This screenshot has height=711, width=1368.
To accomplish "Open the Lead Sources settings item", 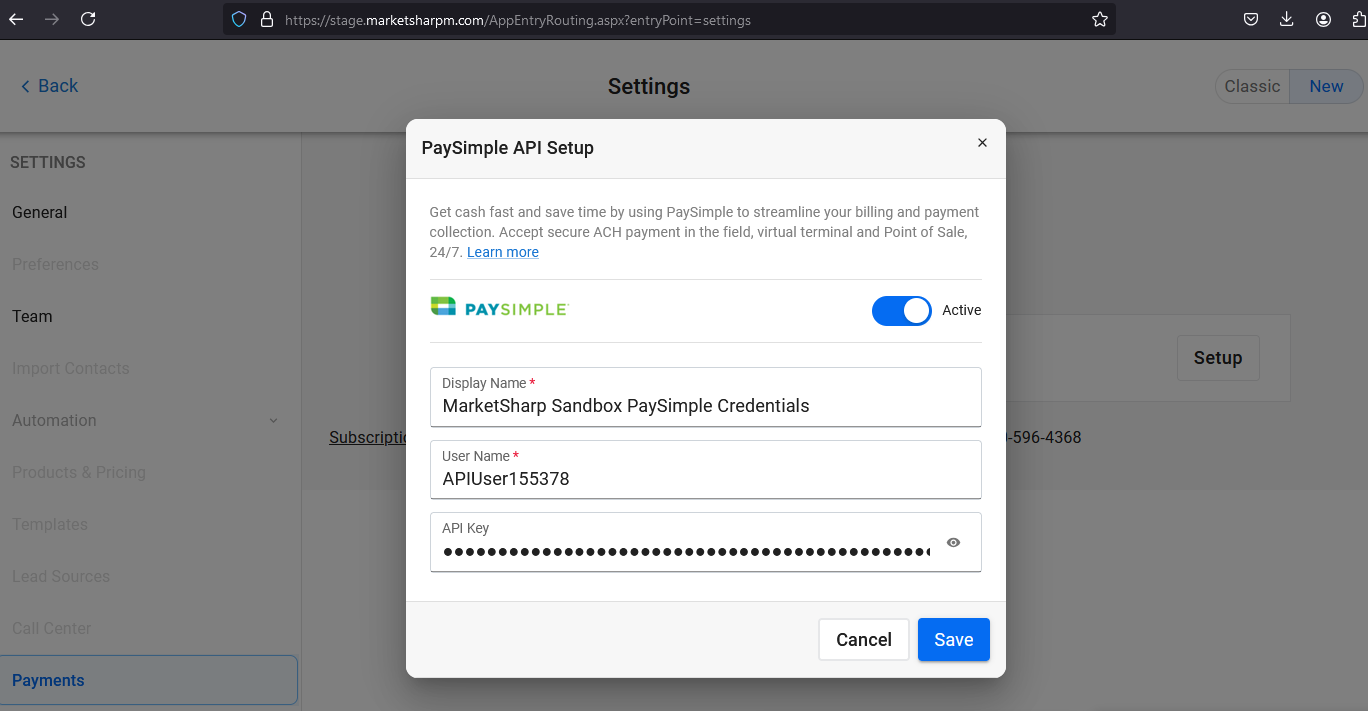I will [x=61, y=576].
